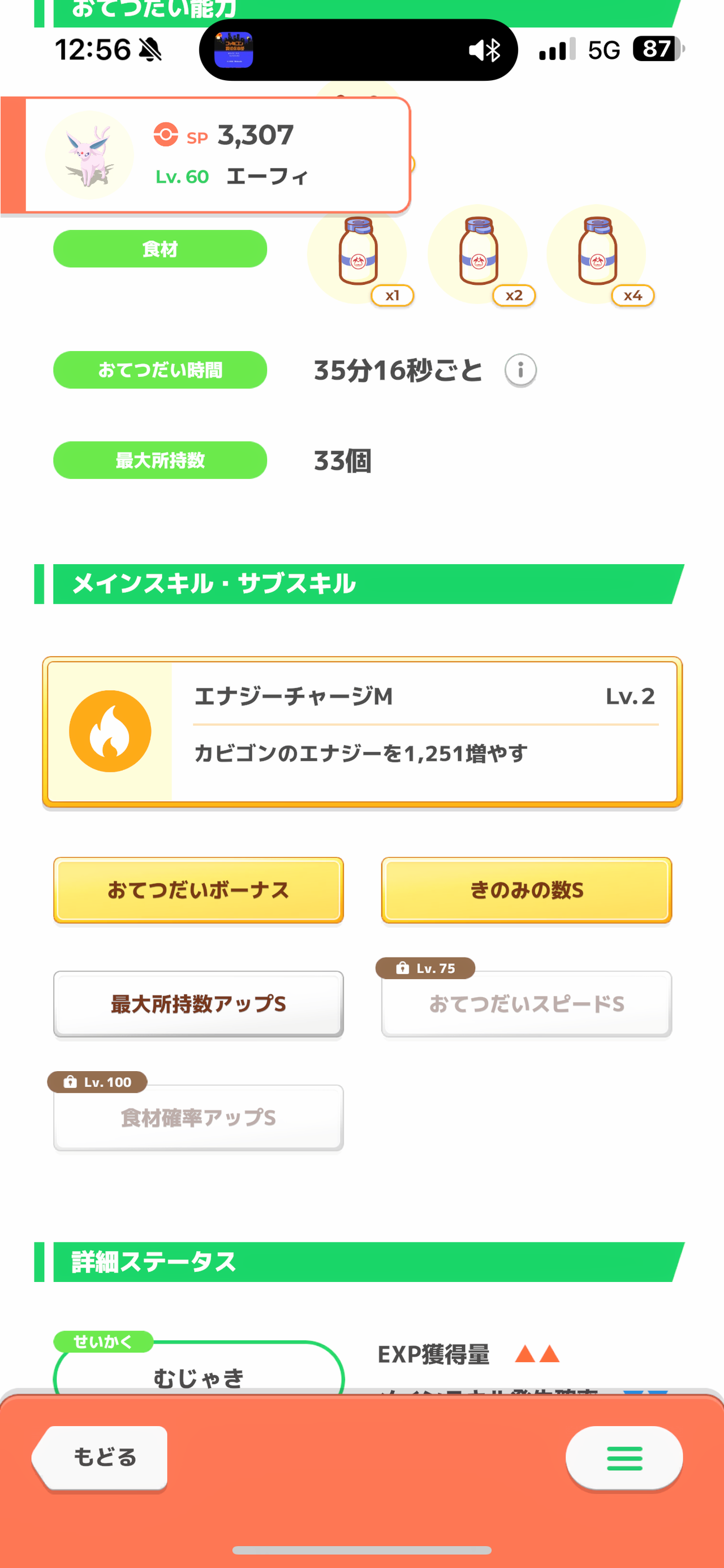Tap the second milk bottle ingredient x2

(x=478, y=254)
